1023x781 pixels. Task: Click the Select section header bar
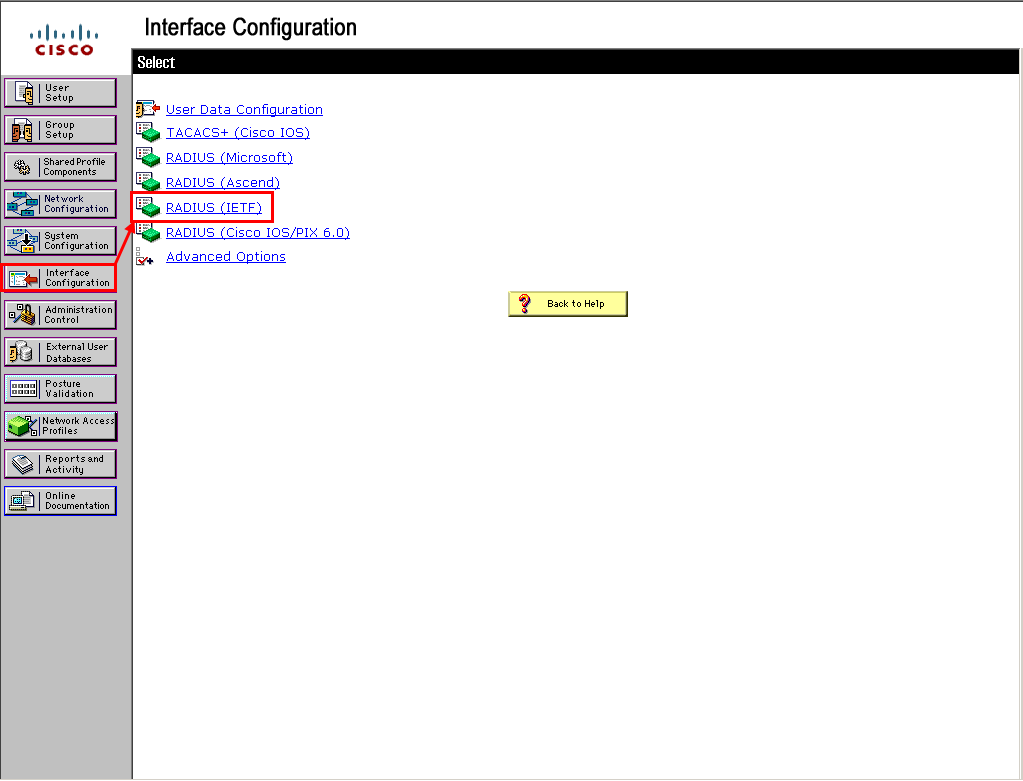(575, 63)
